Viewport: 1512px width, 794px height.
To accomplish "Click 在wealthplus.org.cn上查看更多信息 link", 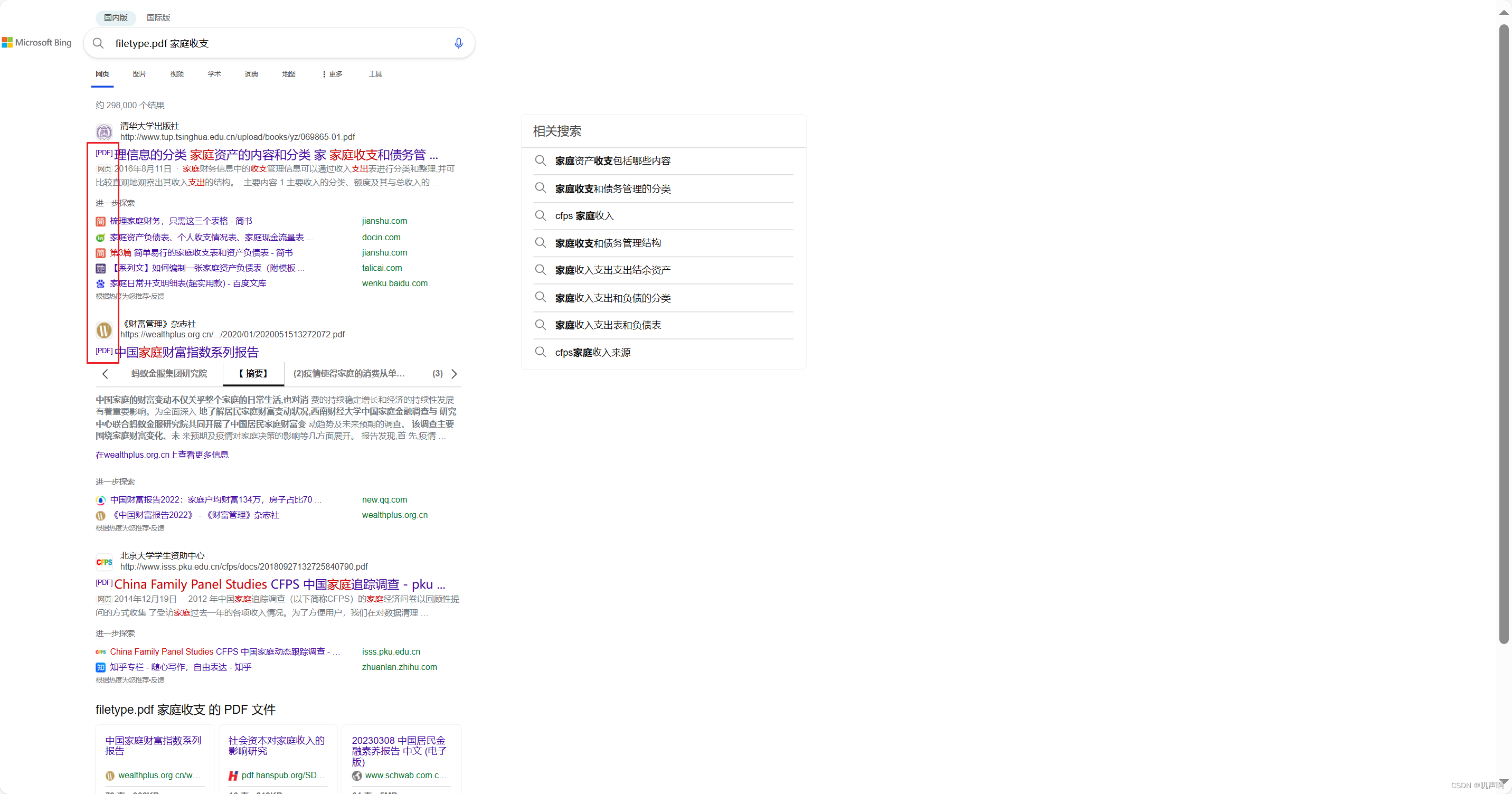I will (162, 454).
